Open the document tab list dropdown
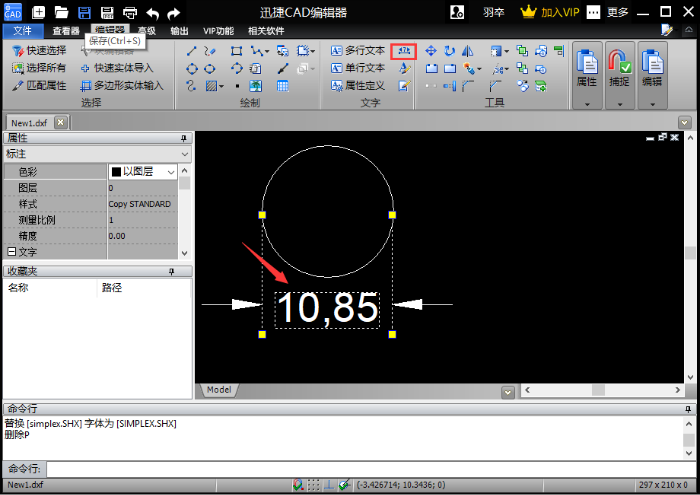Screen dimensions: 700x495 click(x=684, y=122)
